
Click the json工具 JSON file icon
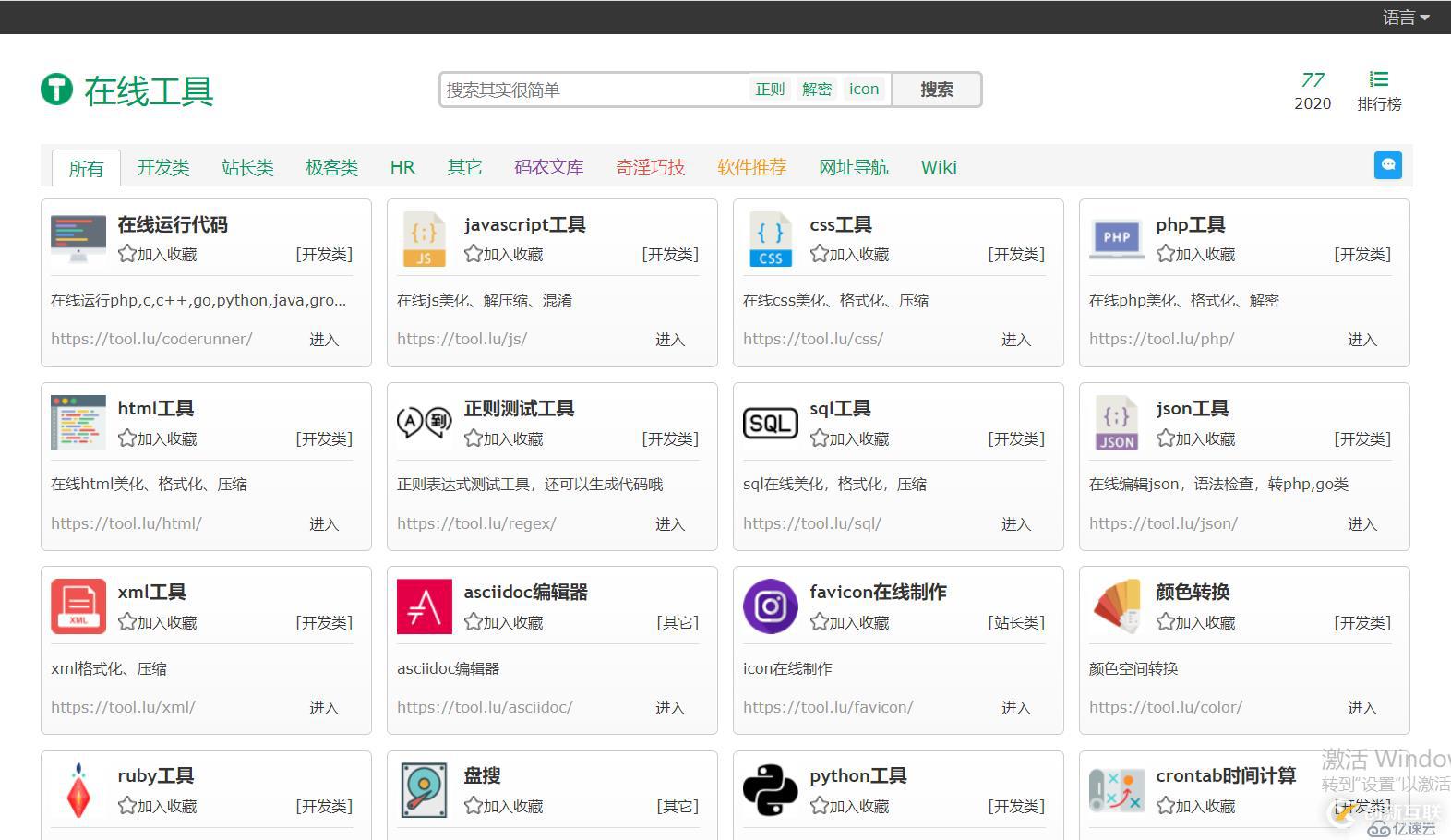click(x=1117, y=423)
